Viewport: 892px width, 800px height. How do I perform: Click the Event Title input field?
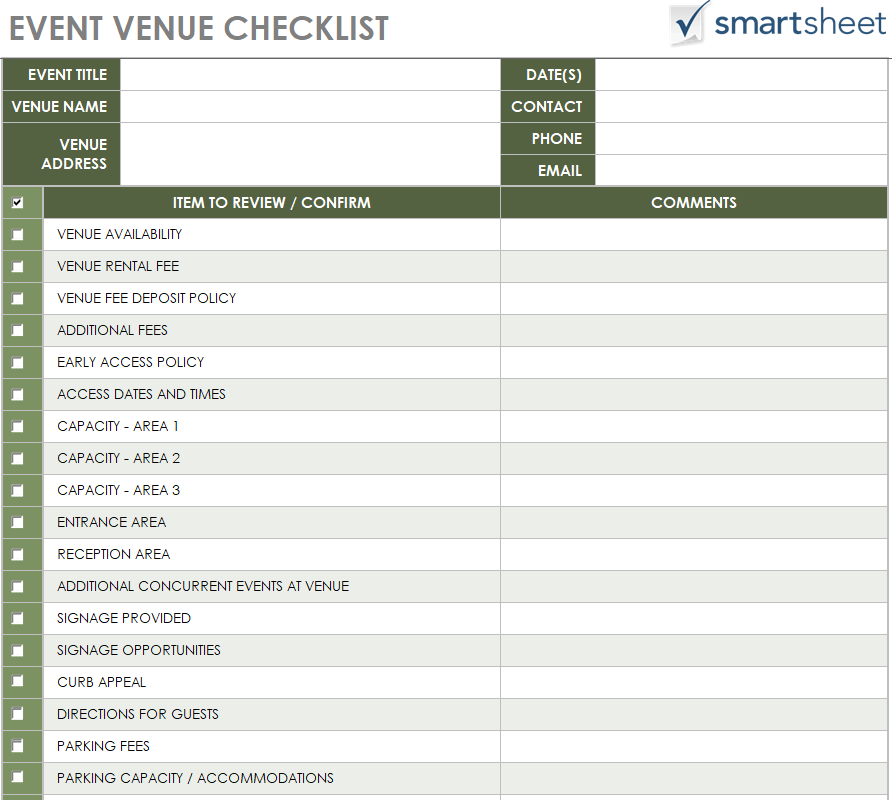pyautogui.click(x=310, y=75)
